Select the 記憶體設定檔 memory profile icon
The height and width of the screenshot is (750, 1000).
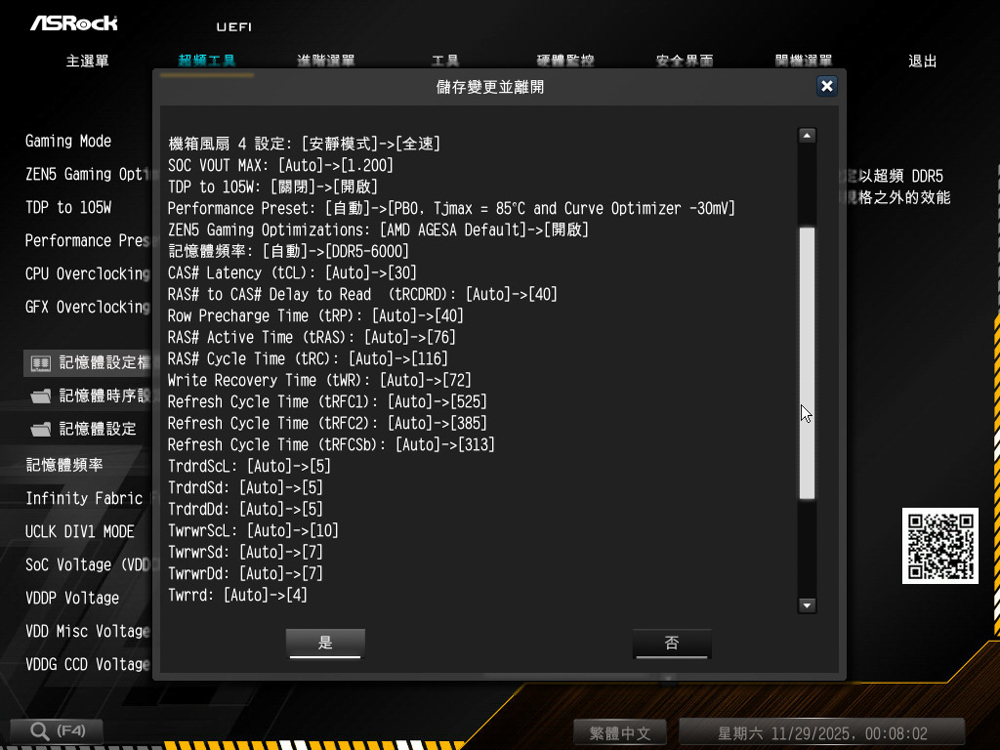41,363
